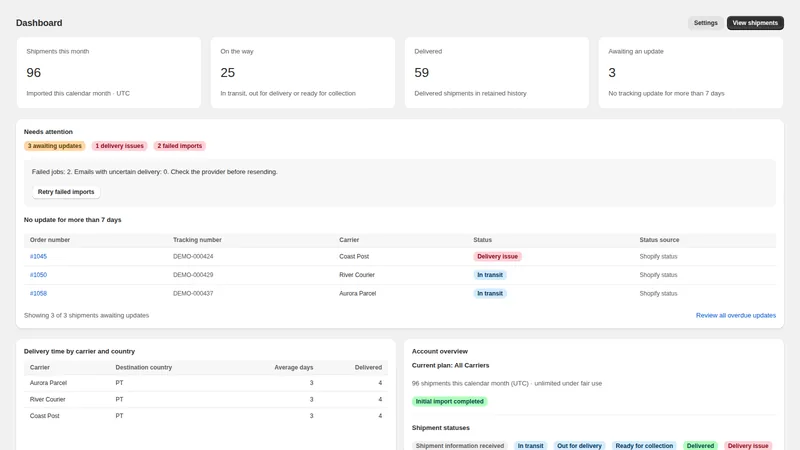This screenshot has width=800, height=450.
Task: Click the Status source column header
Action: point(659,240)
